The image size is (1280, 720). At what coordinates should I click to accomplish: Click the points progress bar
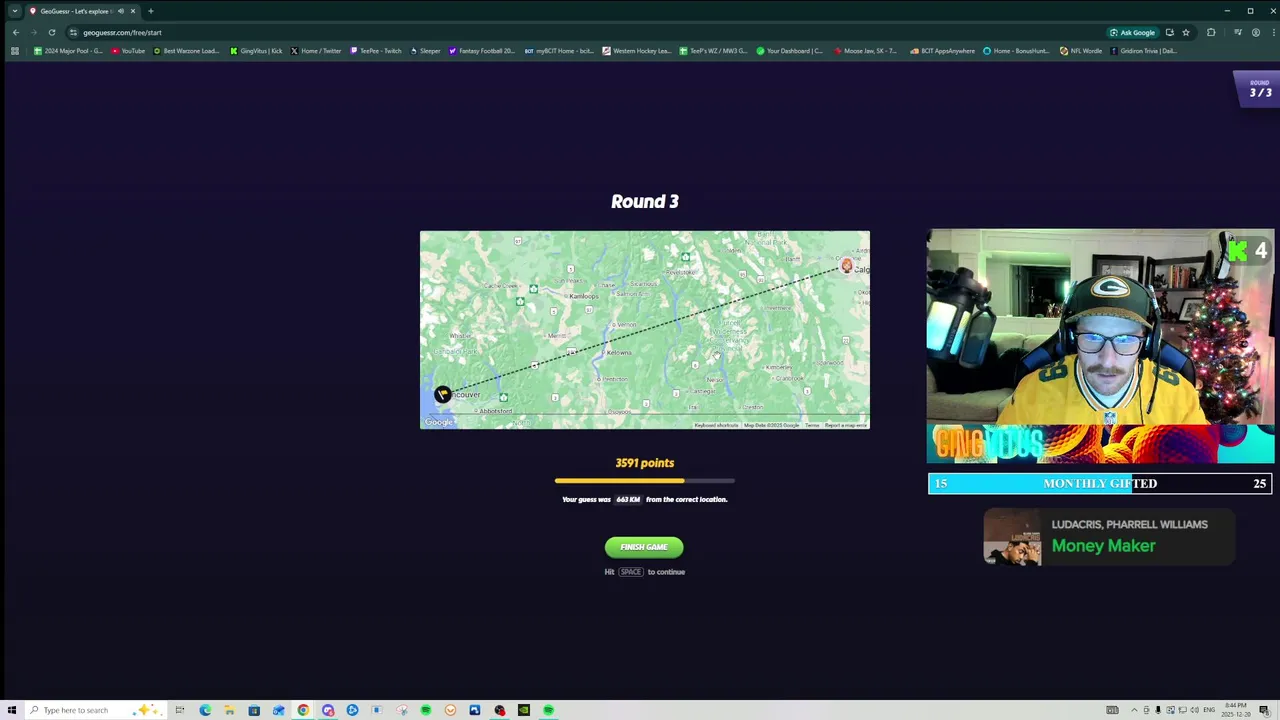tap(645, 481)
